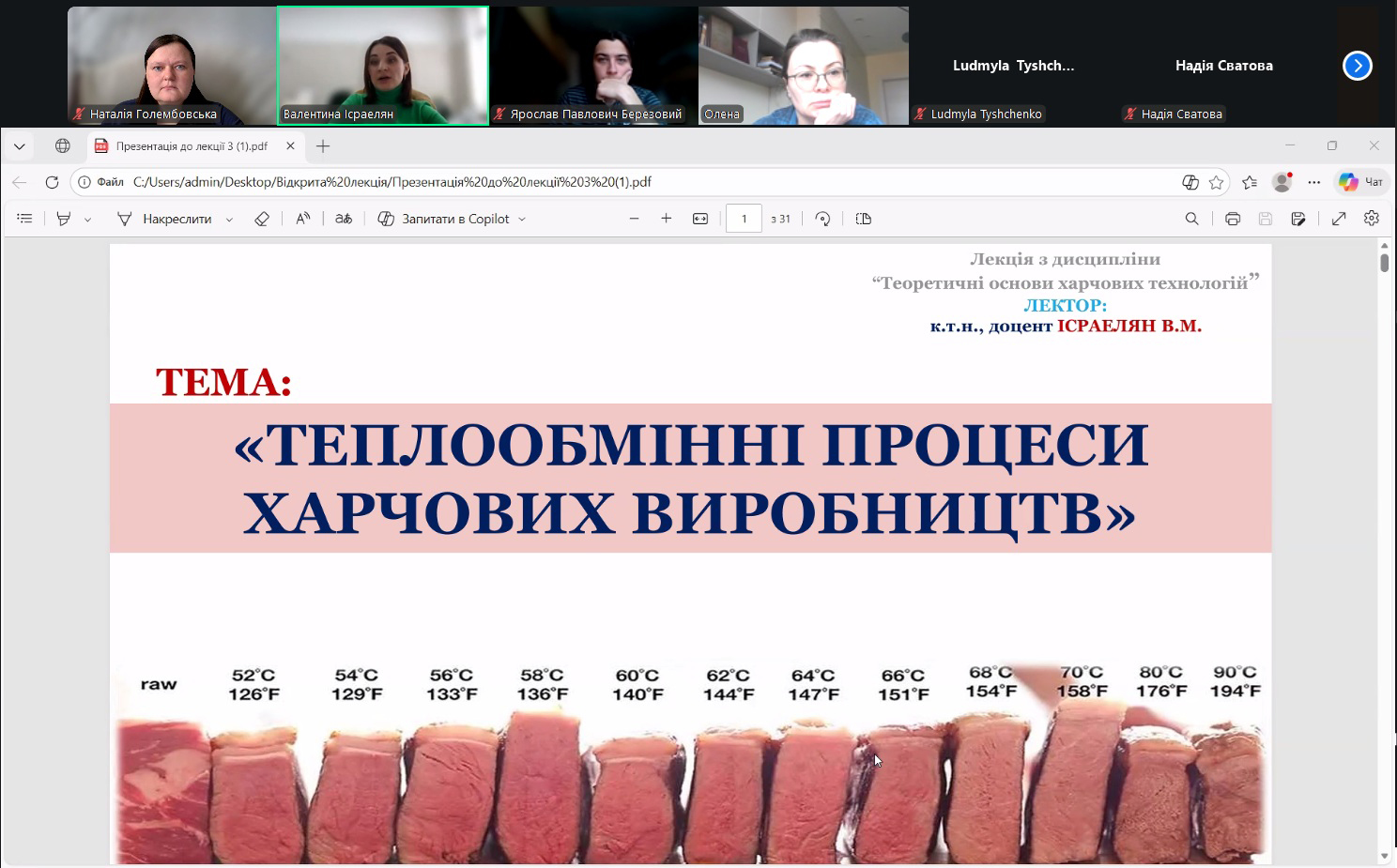The image size is (1397, 868).
Task: Click muted mic icon beside Ярослав Павлович
Action: pos(500,114)
